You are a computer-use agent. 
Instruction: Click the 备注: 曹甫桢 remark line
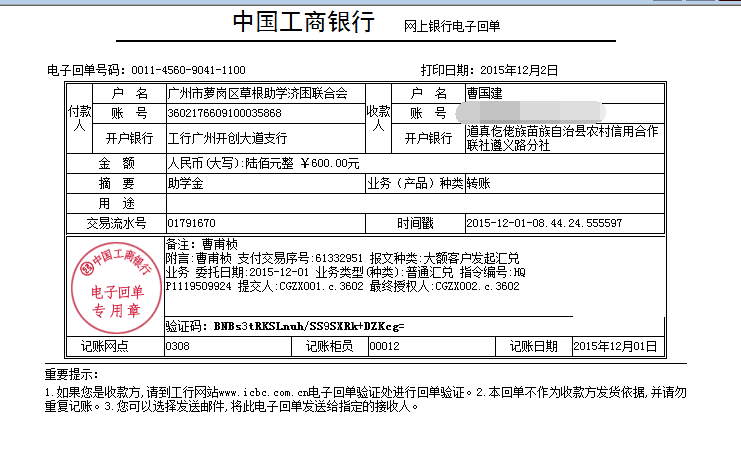coord(201,244)
